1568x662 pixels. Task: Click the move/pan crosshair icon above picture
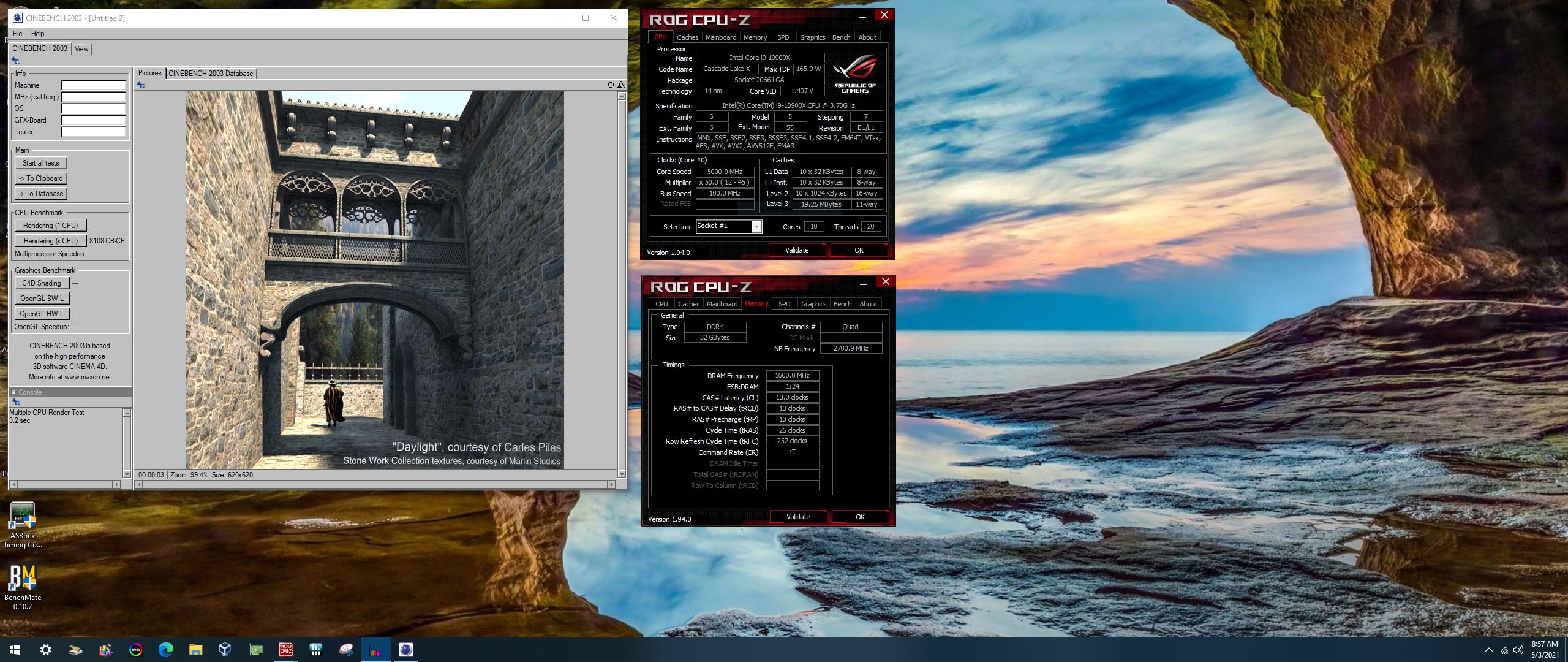tap(611, 85)
